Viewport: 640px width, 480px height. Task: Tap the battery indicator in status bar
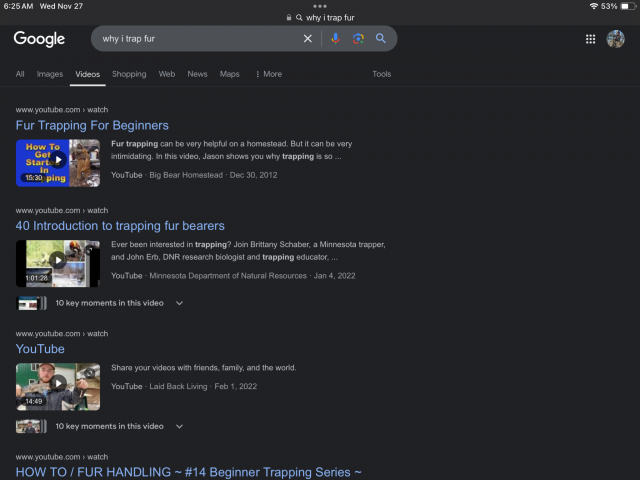coord(627,6)
